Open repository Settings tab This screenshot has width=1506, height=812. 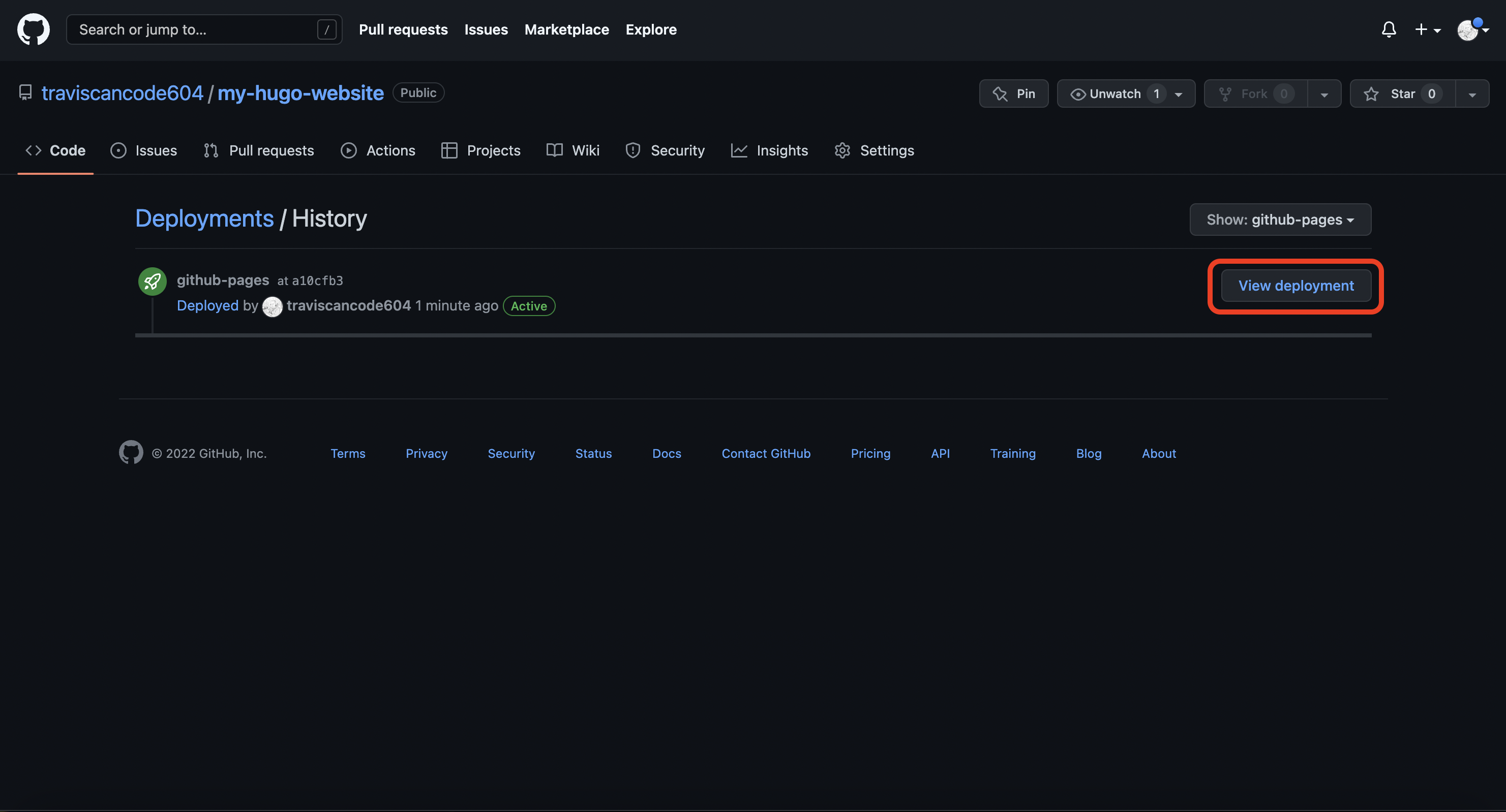click(874, 150)
